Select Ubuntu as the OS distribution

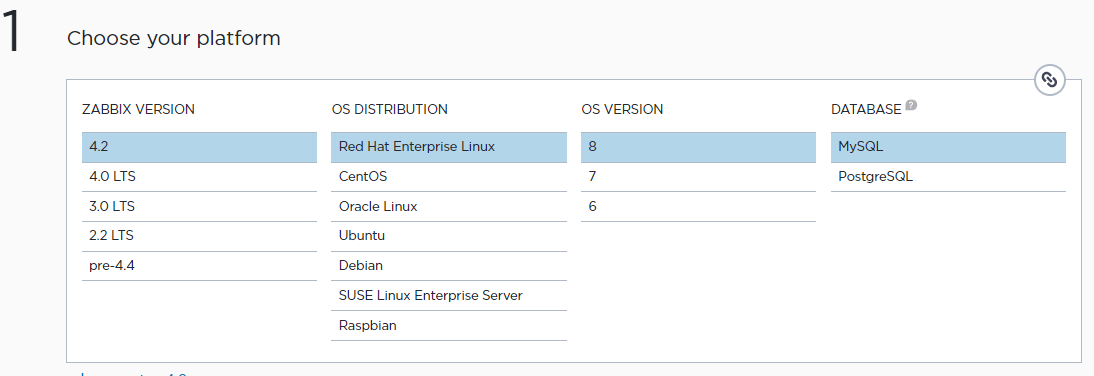[x=449, y=236]
